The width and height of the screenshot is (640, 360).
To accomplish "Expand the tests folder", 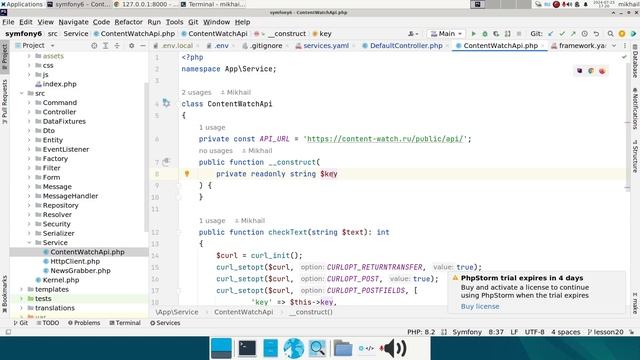I will [22, 299].
